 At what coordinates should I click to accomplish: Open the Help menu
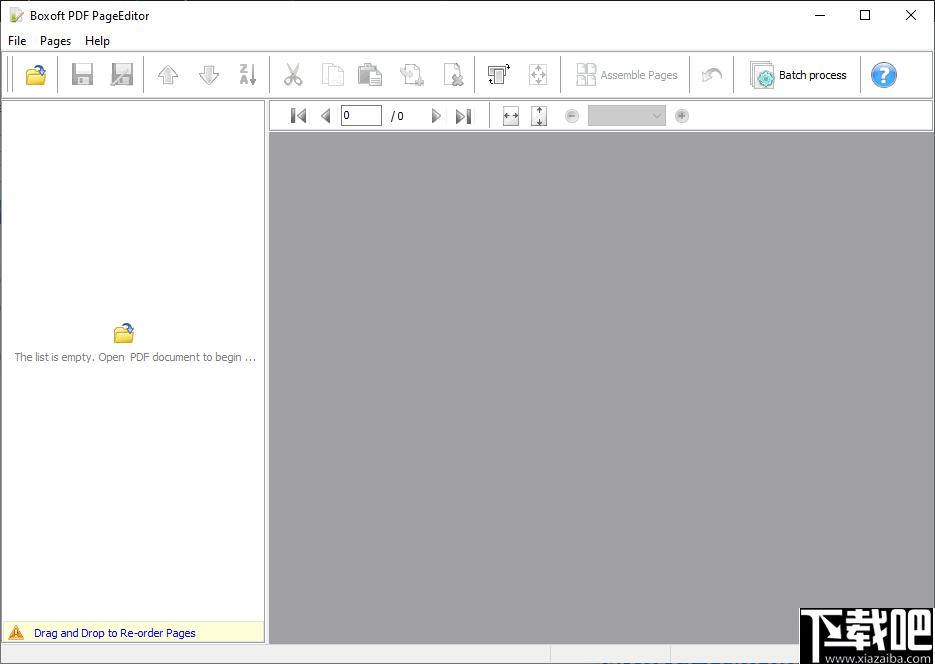pos(97,41)
